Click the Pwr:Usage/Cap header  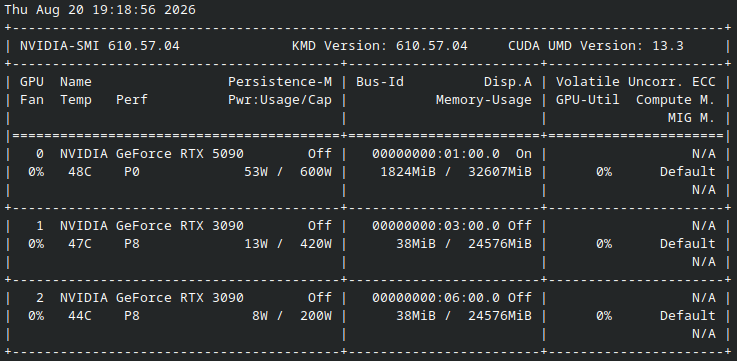280,100
